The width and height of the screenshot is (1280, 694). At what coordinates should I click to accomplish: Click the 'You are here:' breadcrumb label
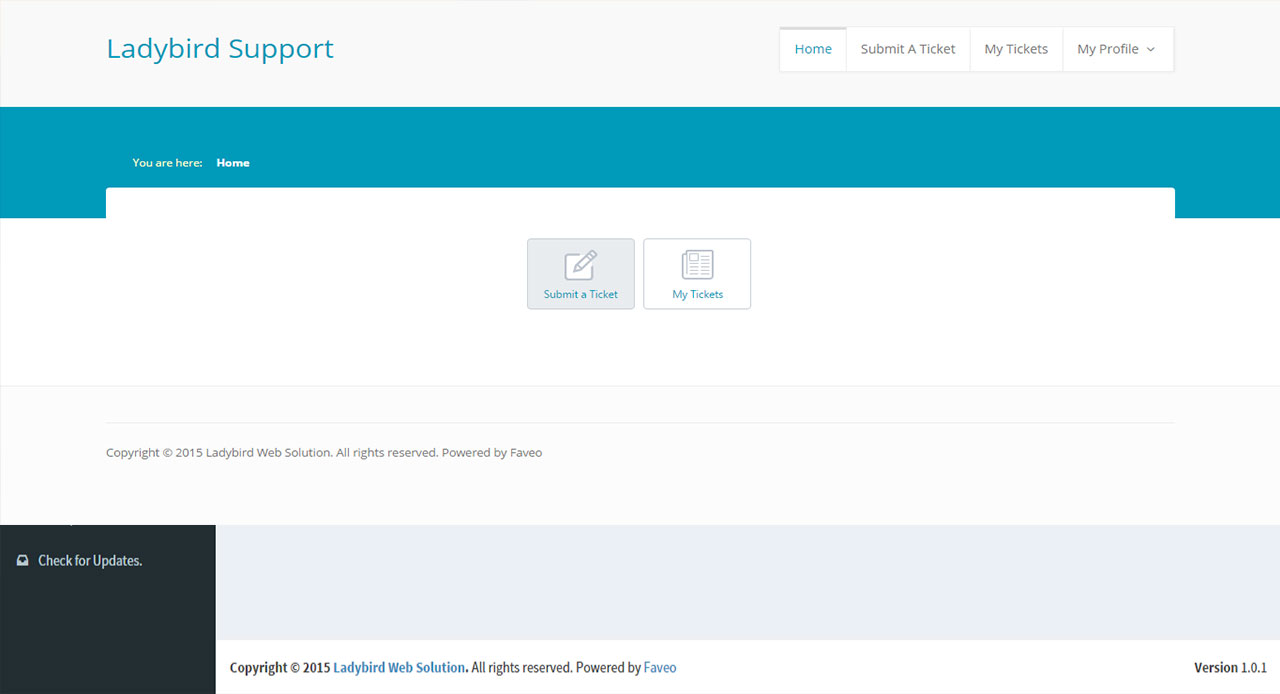pyautogui.click(x=167, y=163)
